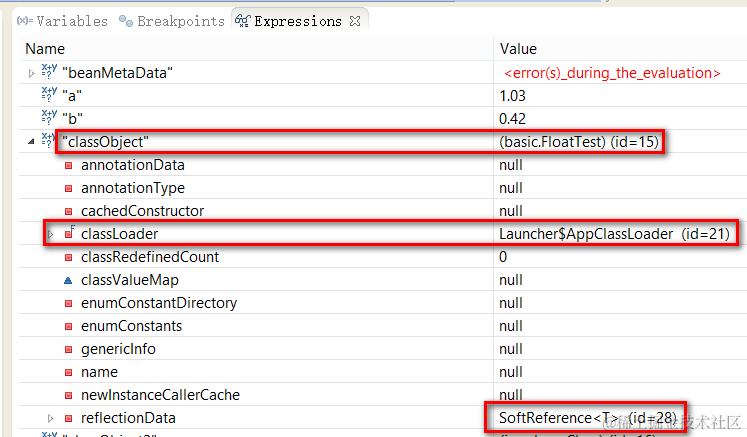The height and width of the screenshot is (437, 747).
Task: Click the value 0.42
Action: pos(512,119)
